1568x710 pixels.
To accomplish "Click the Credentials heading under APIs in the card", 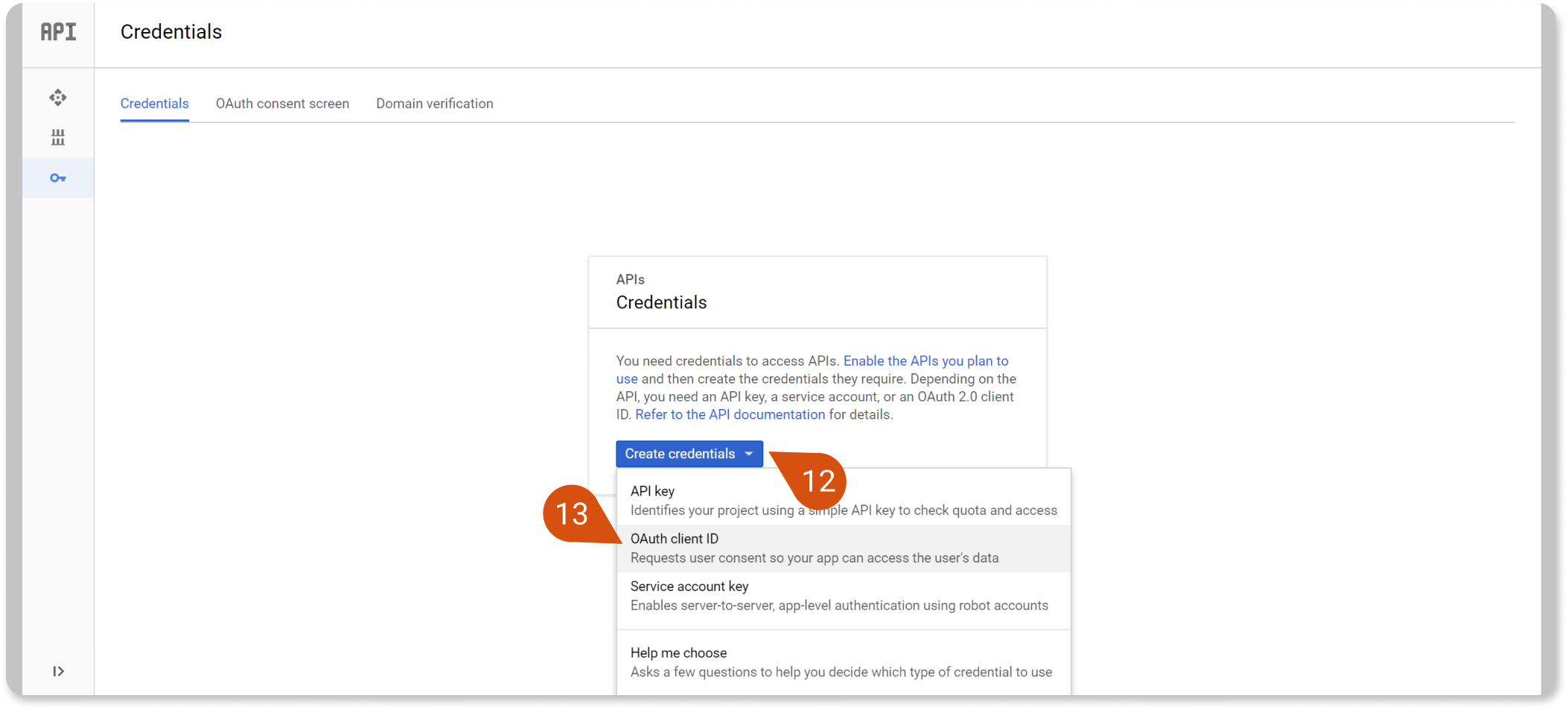I will (661, 302).
